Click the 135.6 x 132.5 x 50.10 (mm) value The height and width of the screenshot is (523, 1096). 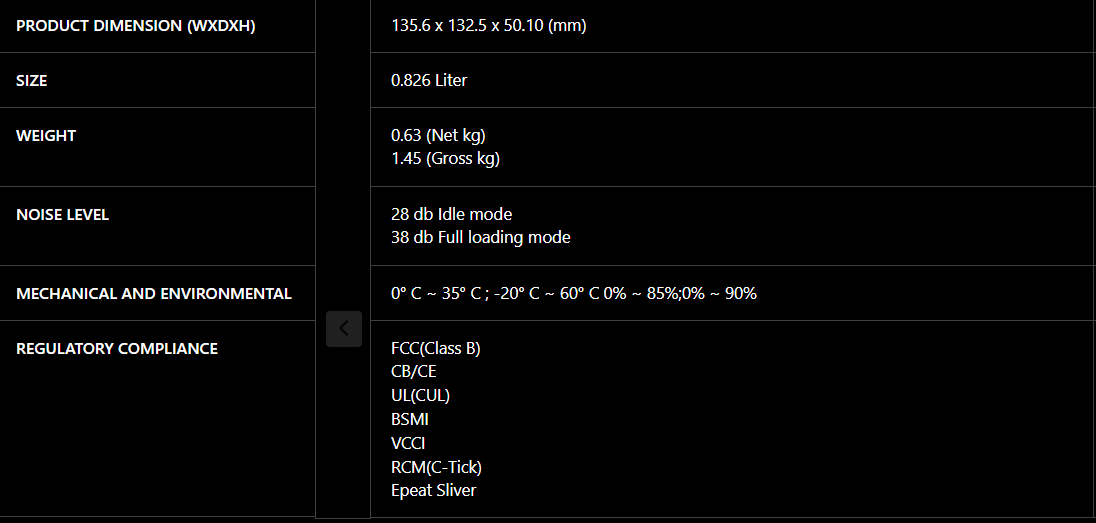(x=489, y=27)
